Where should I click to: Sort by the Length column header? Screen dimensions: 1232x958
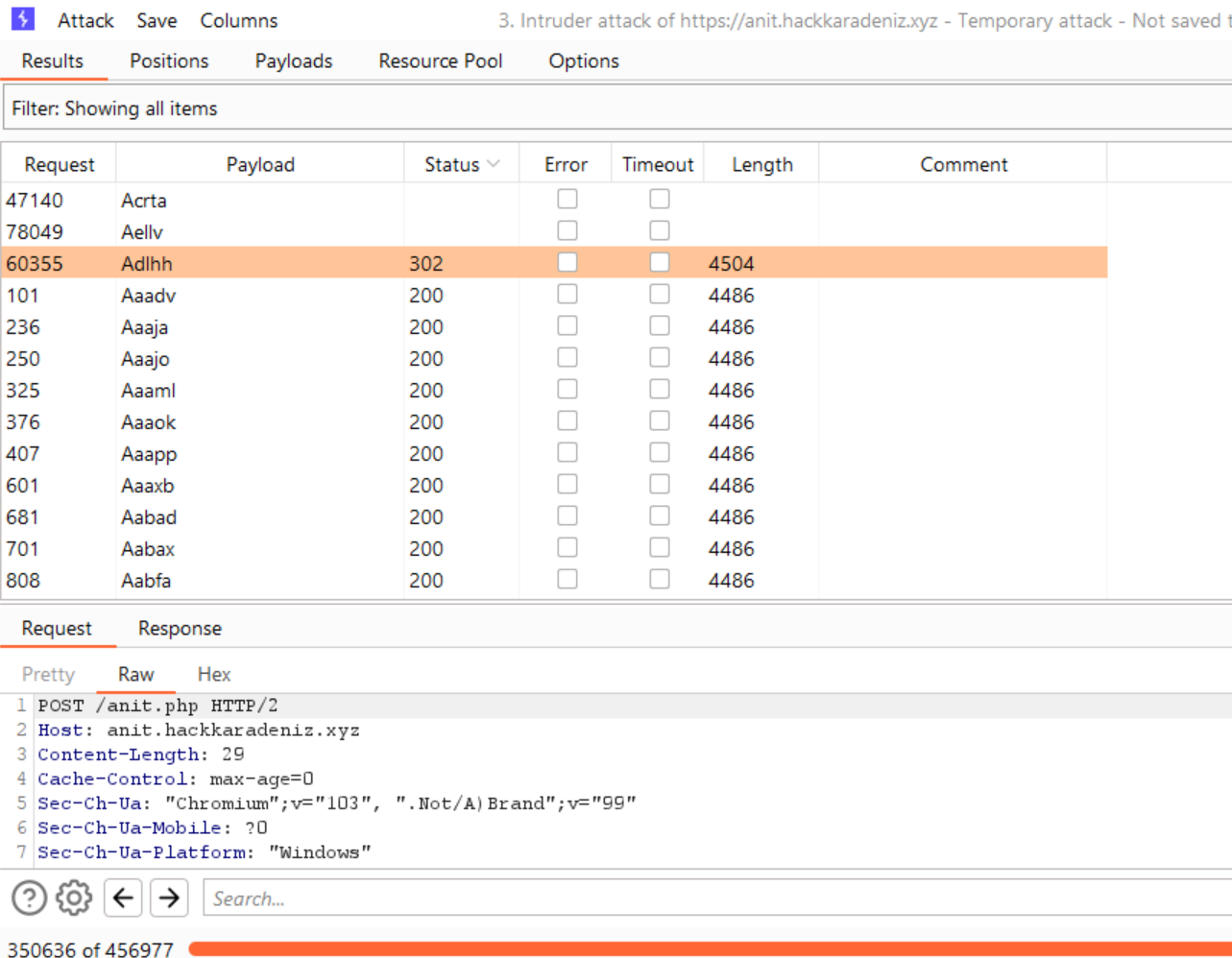[x=762, y=164]
